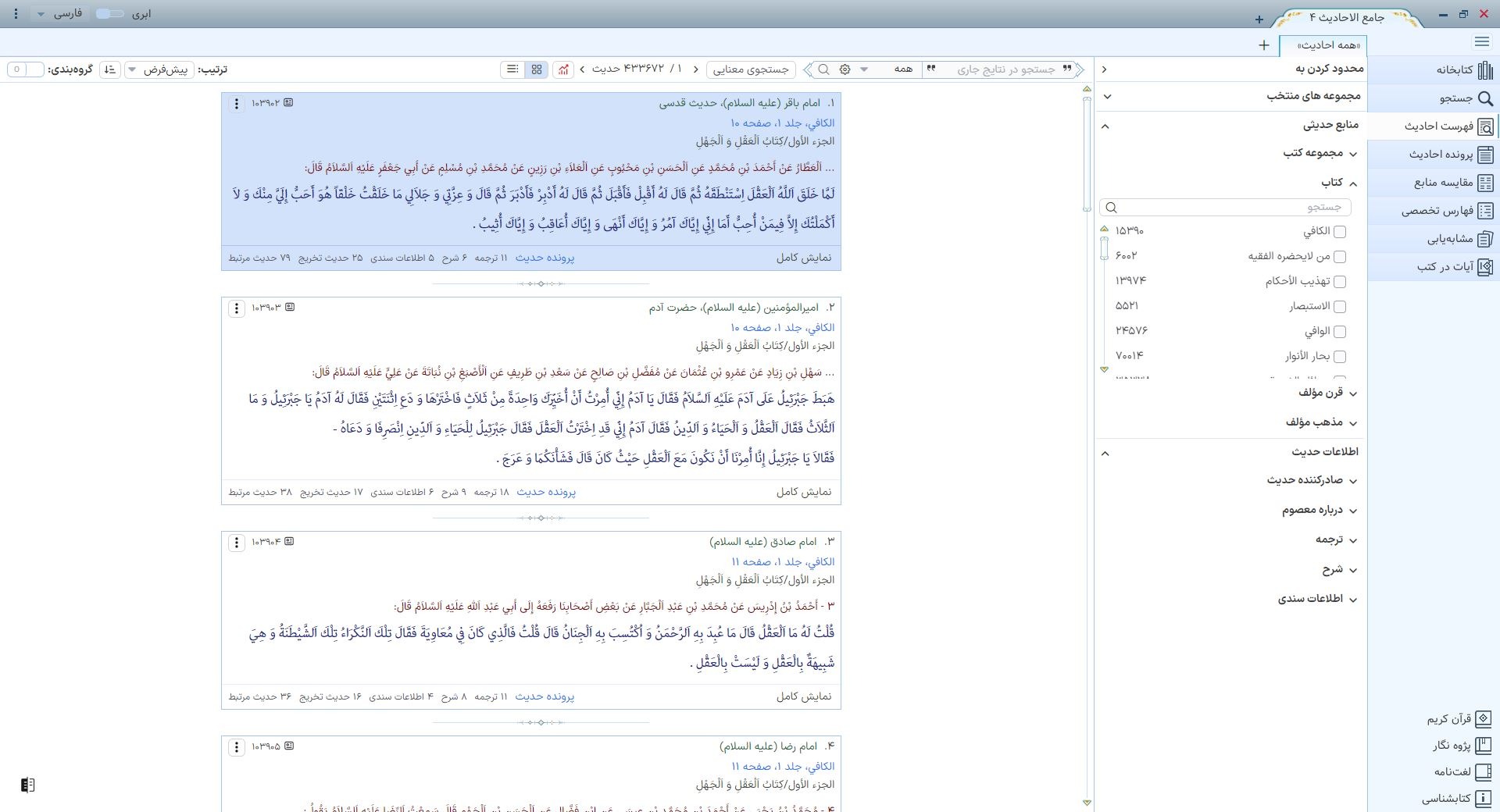Open the ترتیب پیش‌فرض sort dropdown
Image resolution: width=1500 pixels, height=812 pixels.
160,69
